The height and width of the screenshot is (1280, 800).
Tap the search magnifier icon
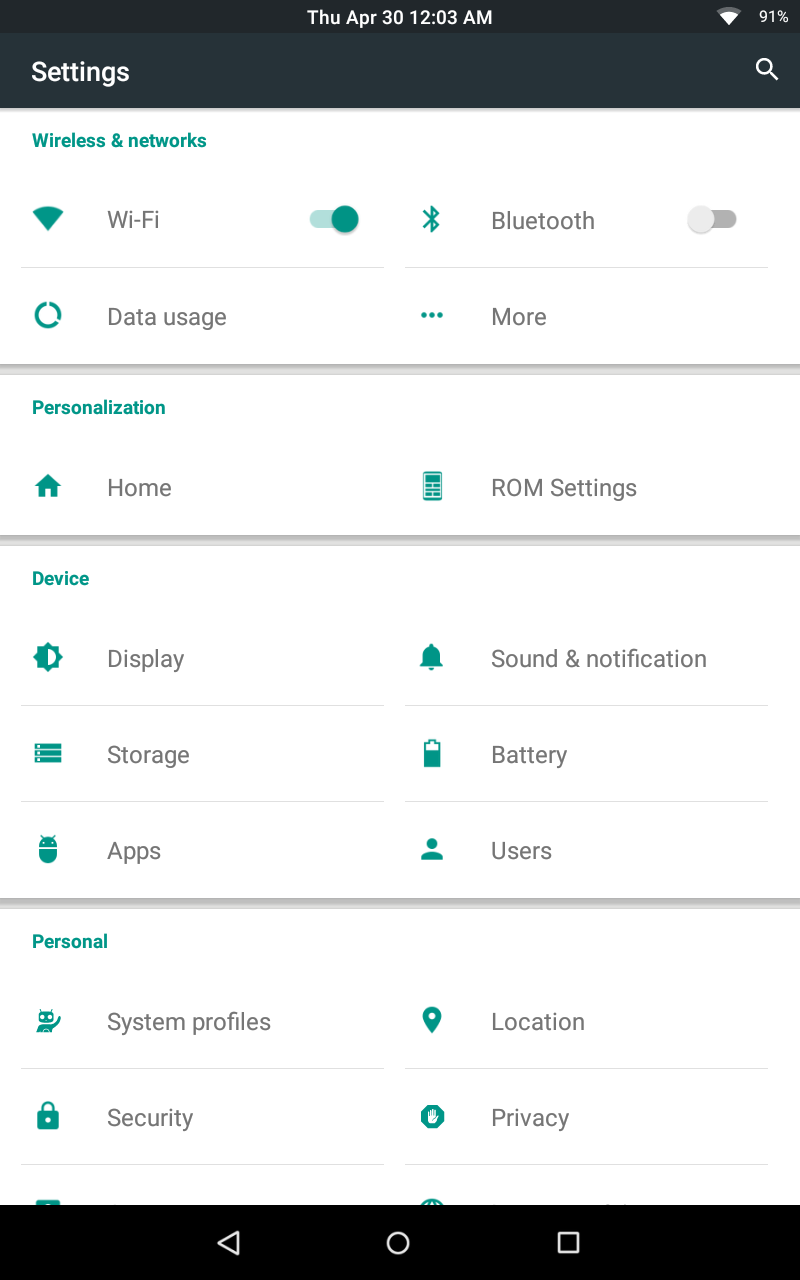click(x=767, y=70)
